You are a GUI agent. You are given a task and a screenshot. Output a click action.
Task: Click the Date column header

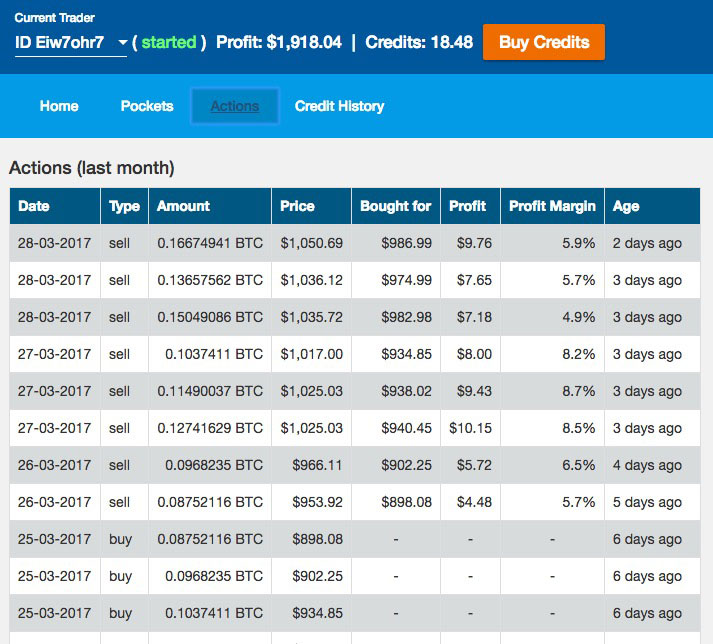pos(55,206)
